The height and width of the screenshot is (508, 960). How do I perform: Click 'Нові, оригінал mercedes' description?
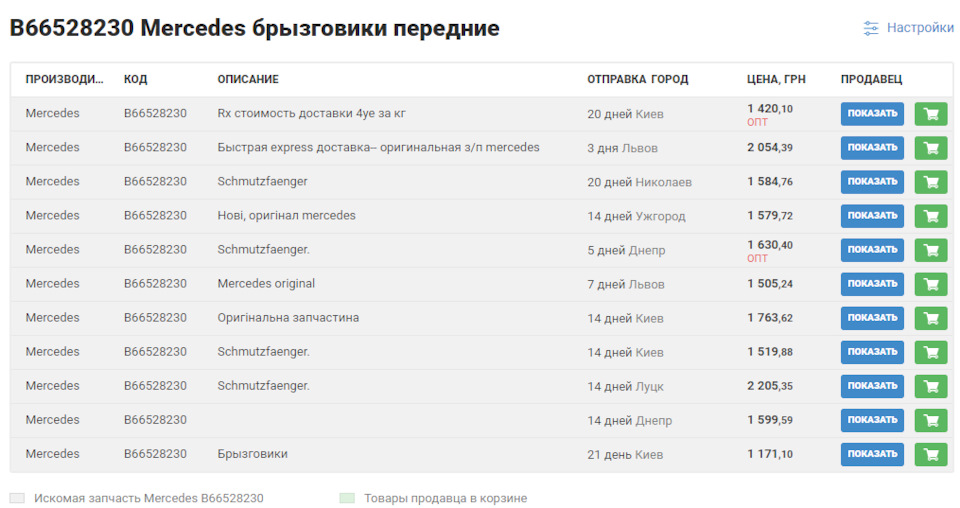point(287,215)
